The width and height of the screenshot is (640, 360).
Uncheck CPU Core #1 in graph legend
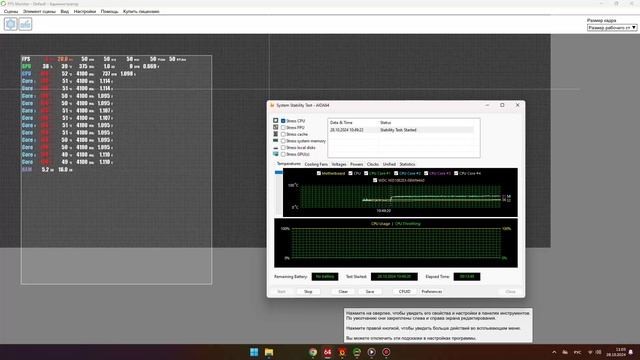tap(366, 173)
